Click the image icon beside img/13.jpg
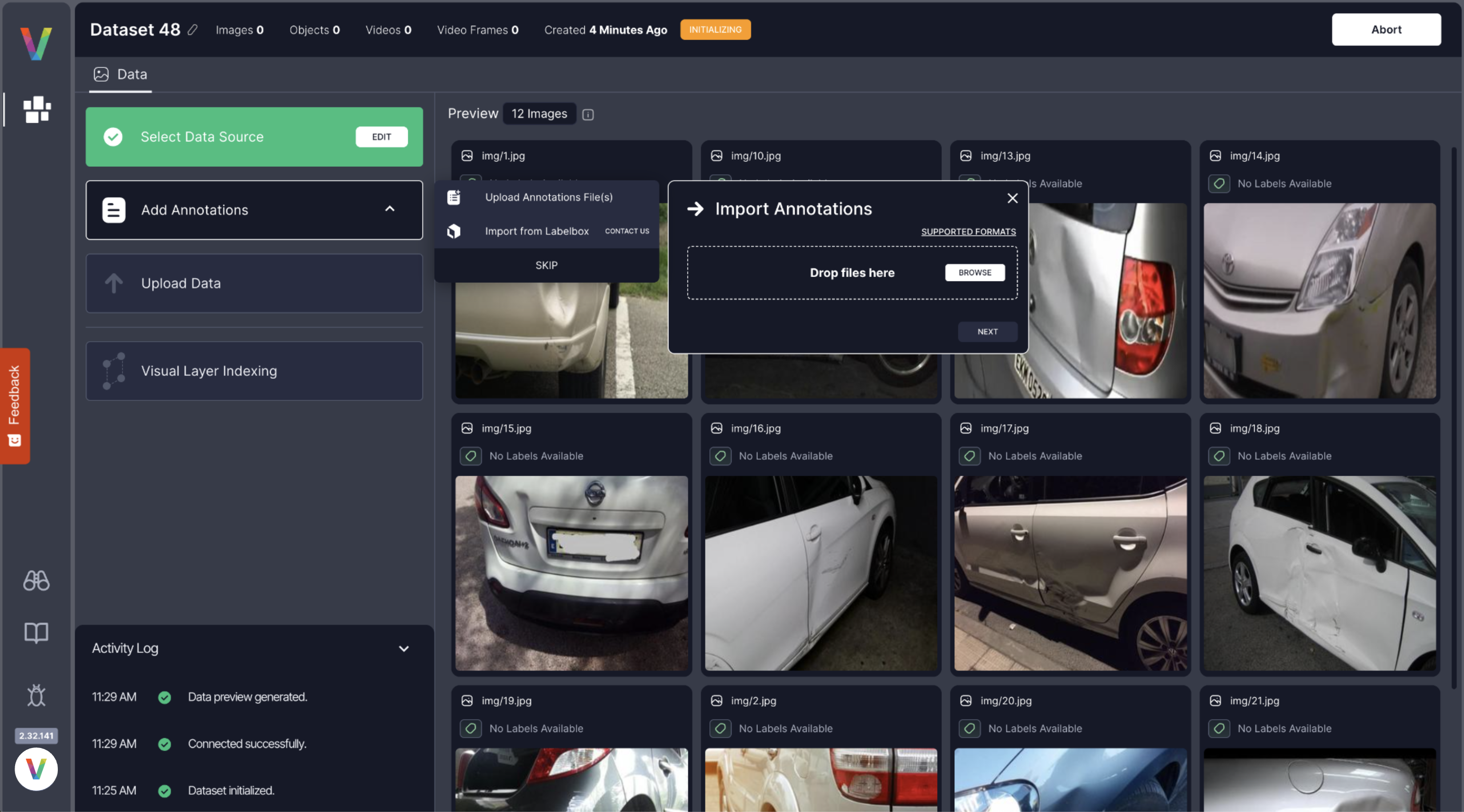Screen dimensions: 1464x812 (965, 156)
